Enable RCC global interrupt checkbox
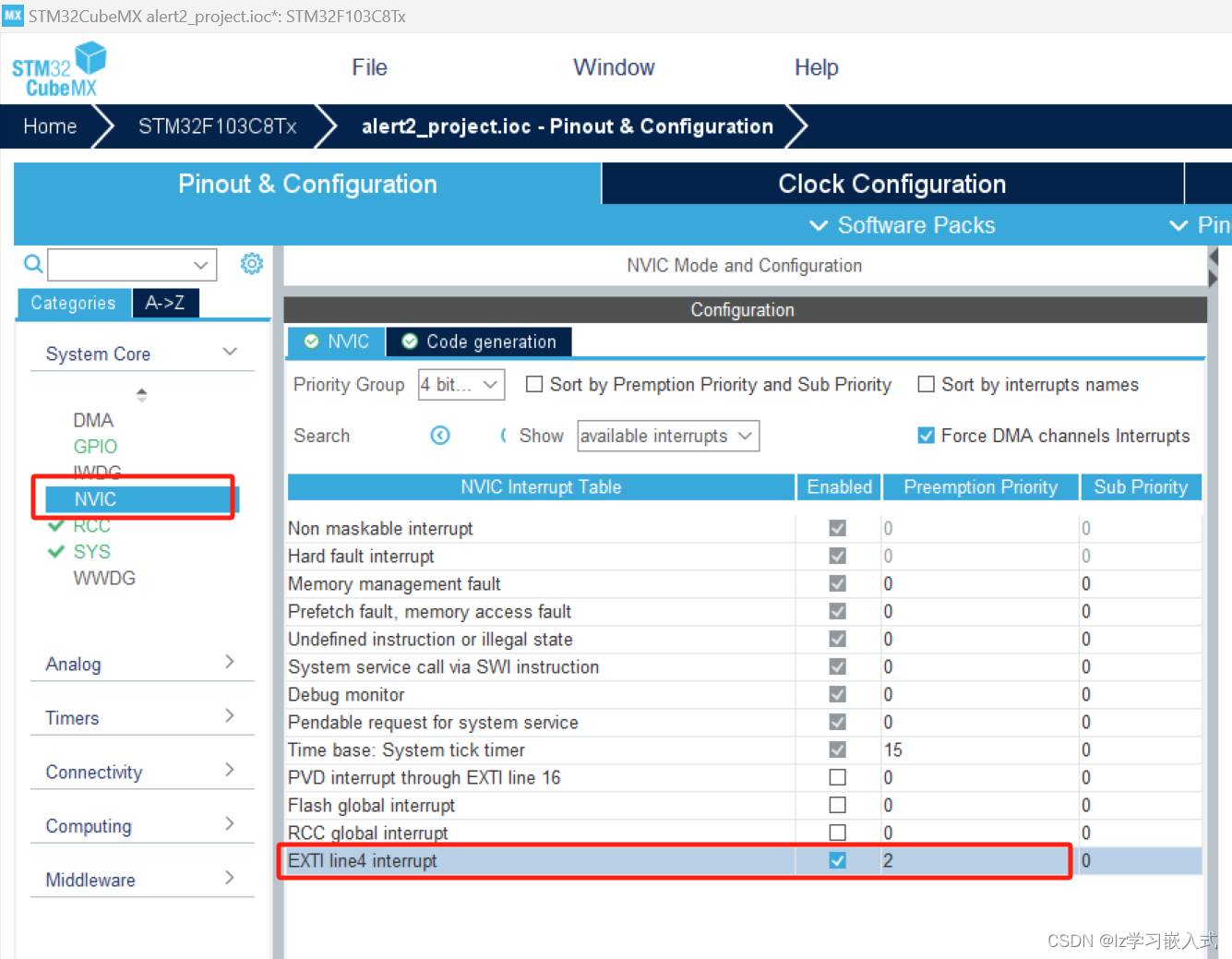 (x=837, y=833)
